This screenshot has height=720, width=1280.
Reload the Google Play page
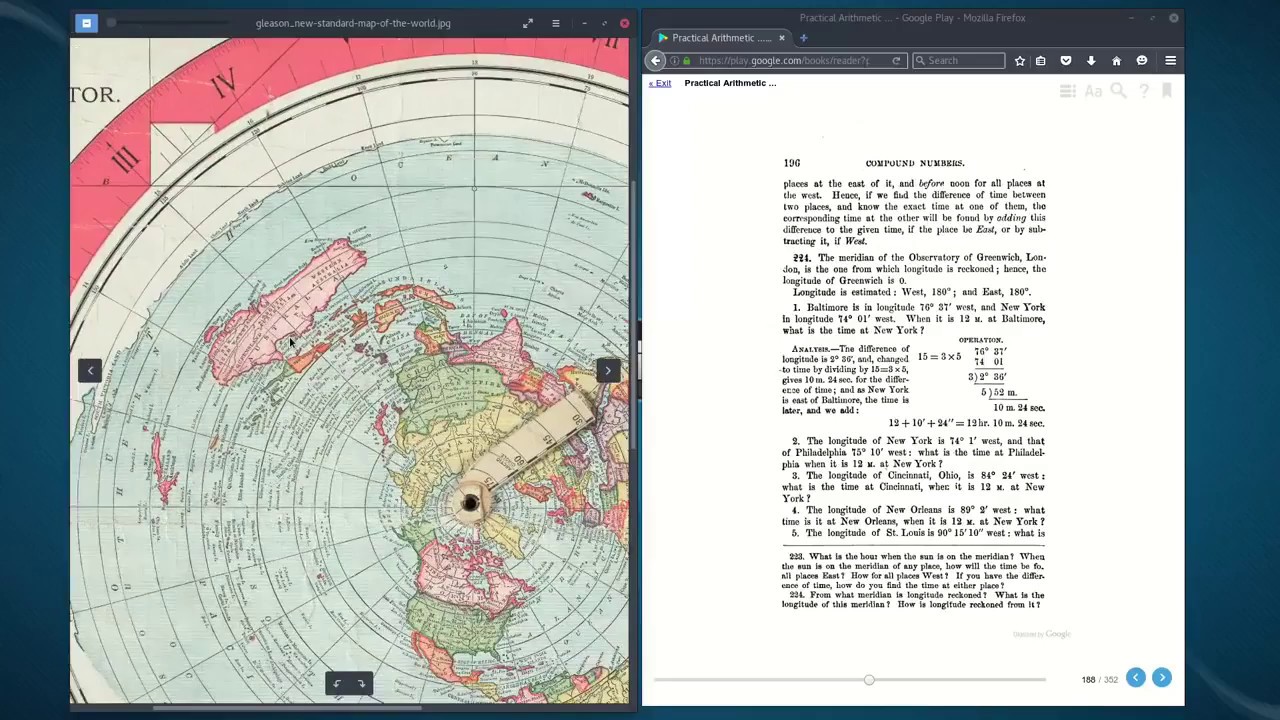(x=896, y=61)
